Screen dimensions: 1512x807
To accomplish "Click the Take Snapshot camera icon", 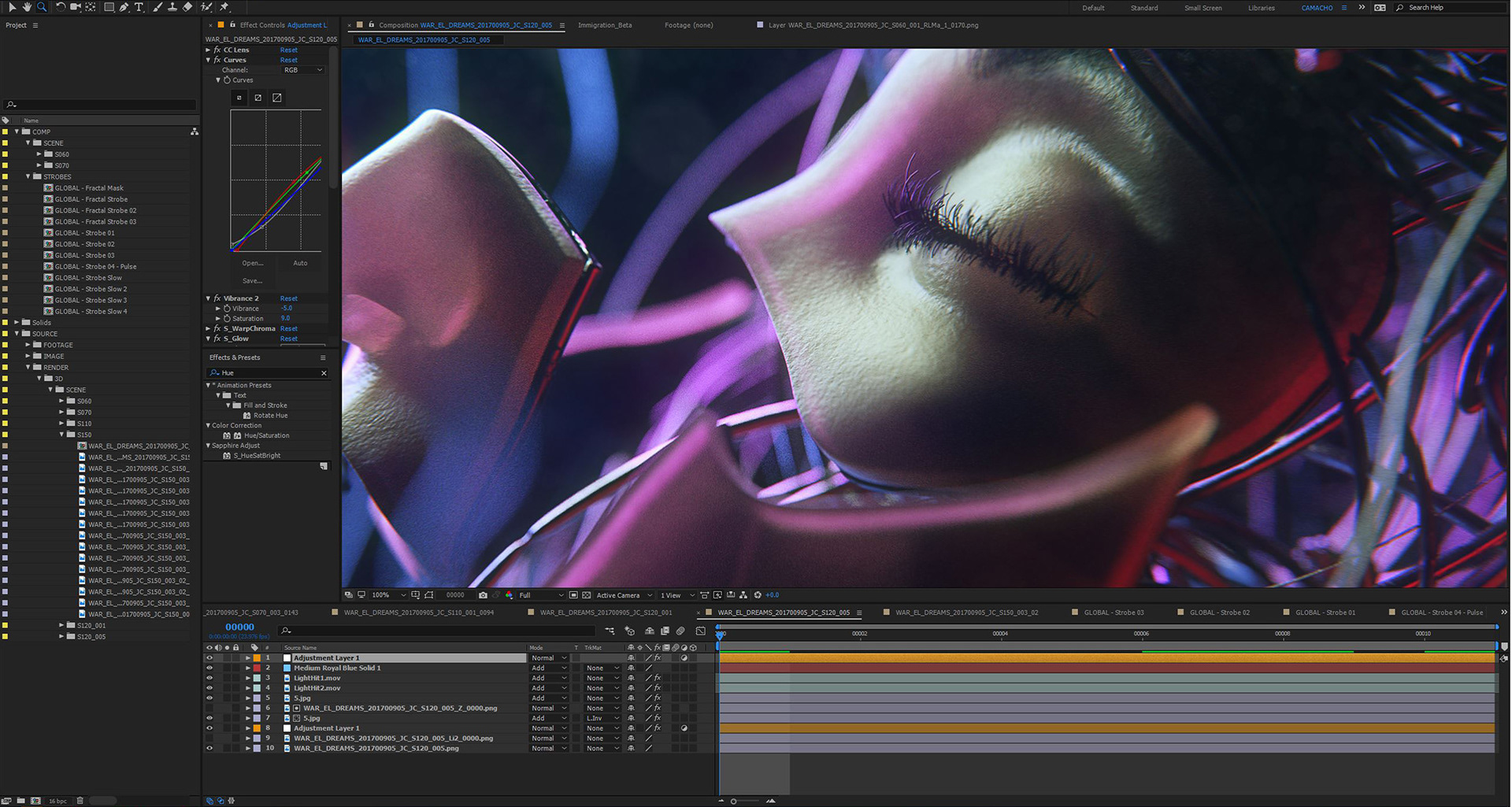I will [x=483, y=595].
